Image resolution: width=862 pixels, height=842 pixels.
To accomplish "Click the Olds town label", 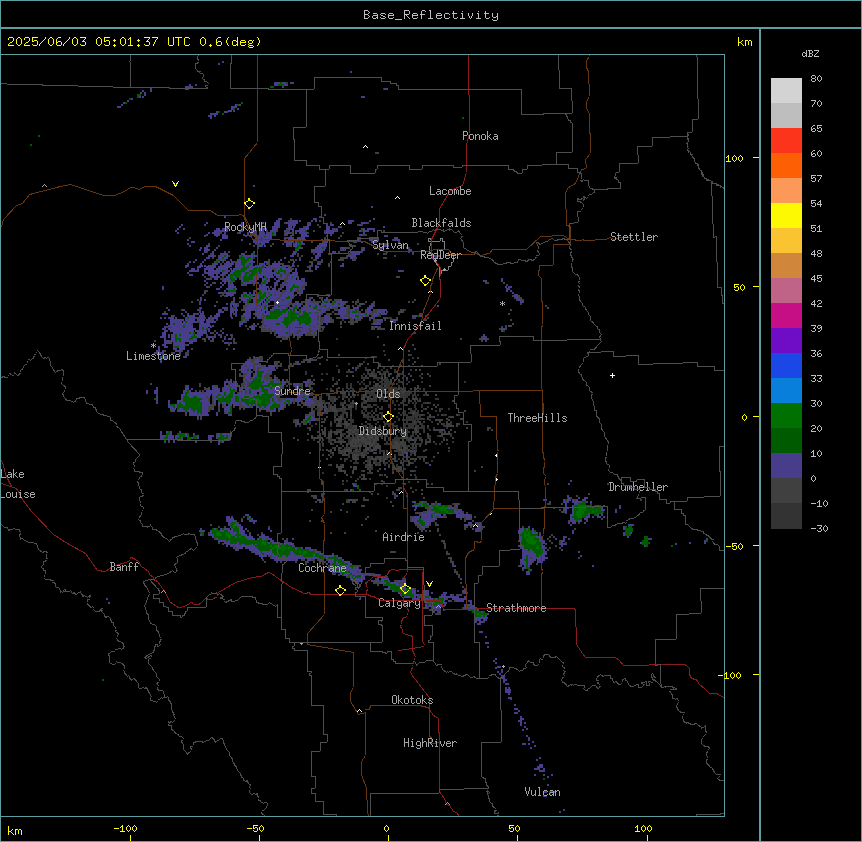I will [x=388, y=394].
